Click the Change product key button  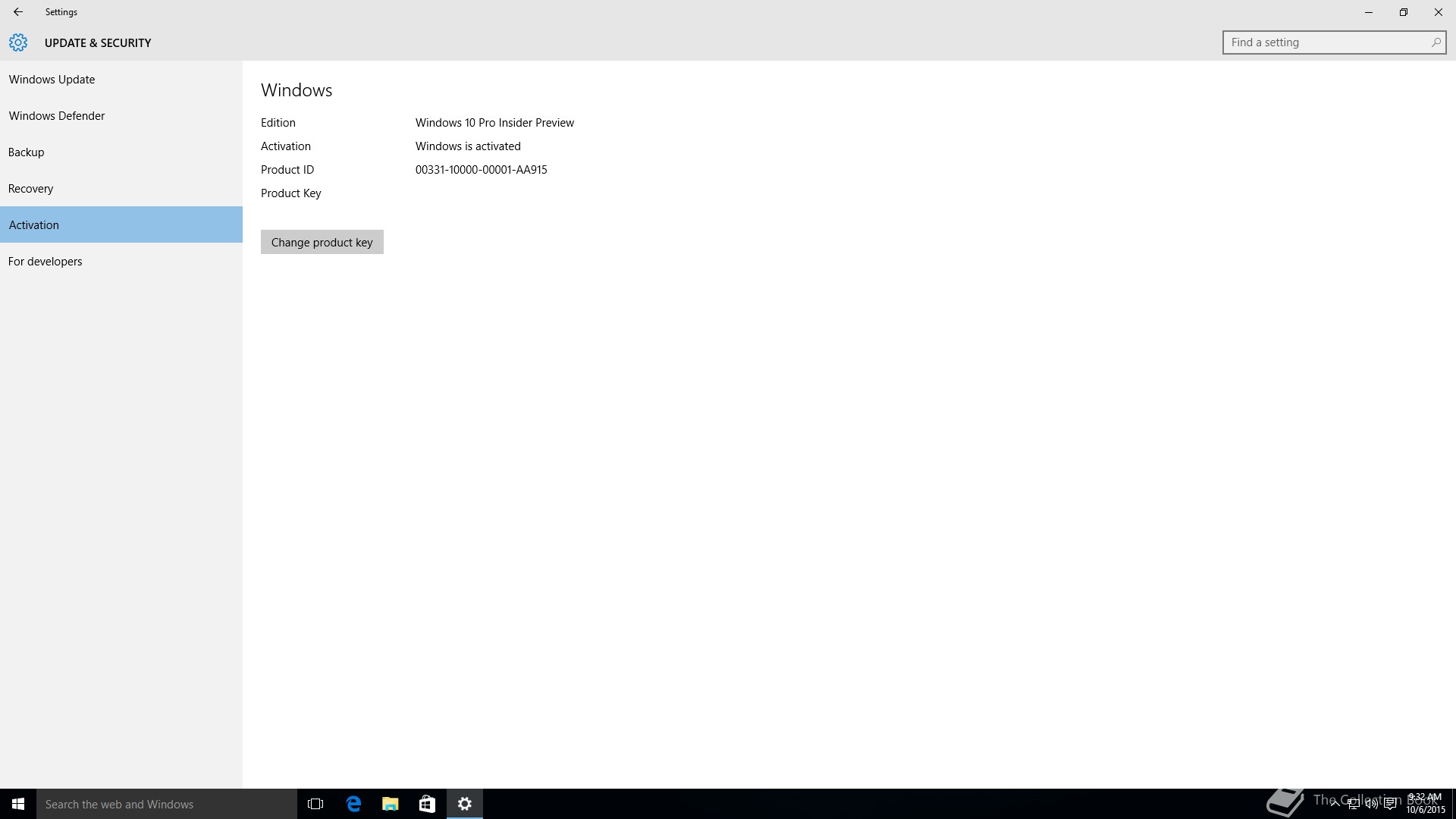pos(322,242)
